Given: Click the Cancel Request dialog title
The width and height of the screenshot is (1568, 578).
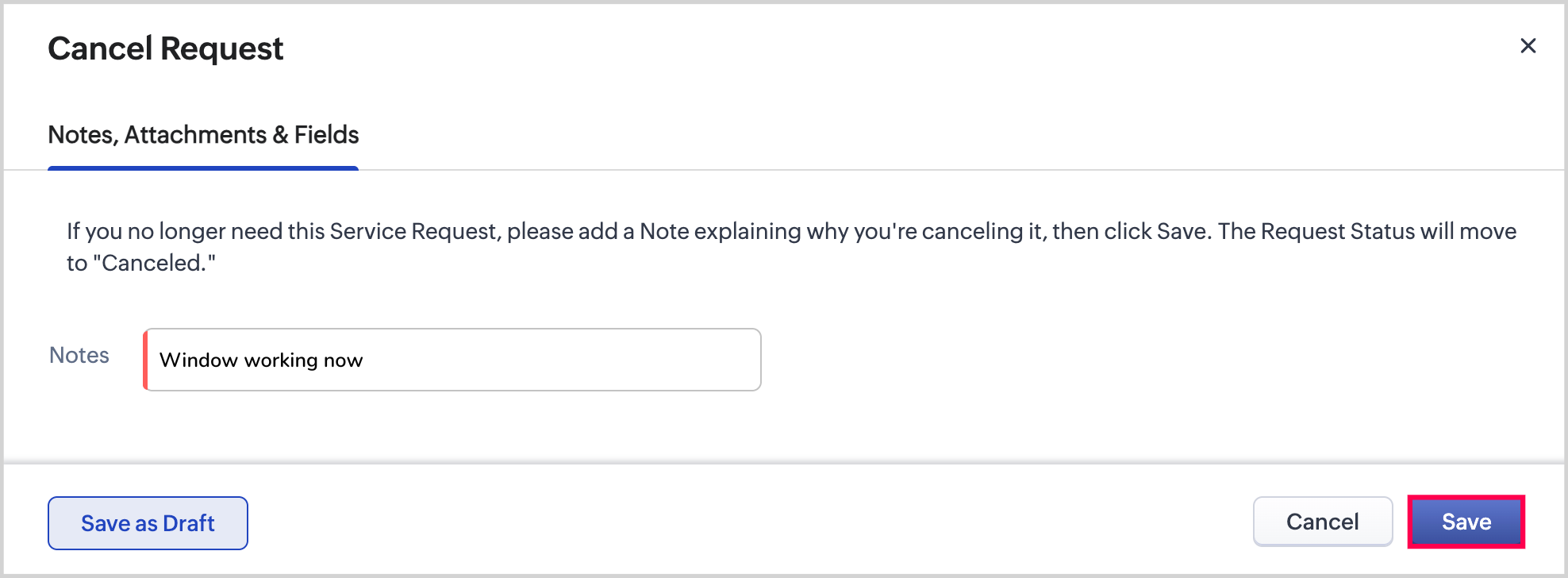Looking at the screenshot, I should pos(165,48).
